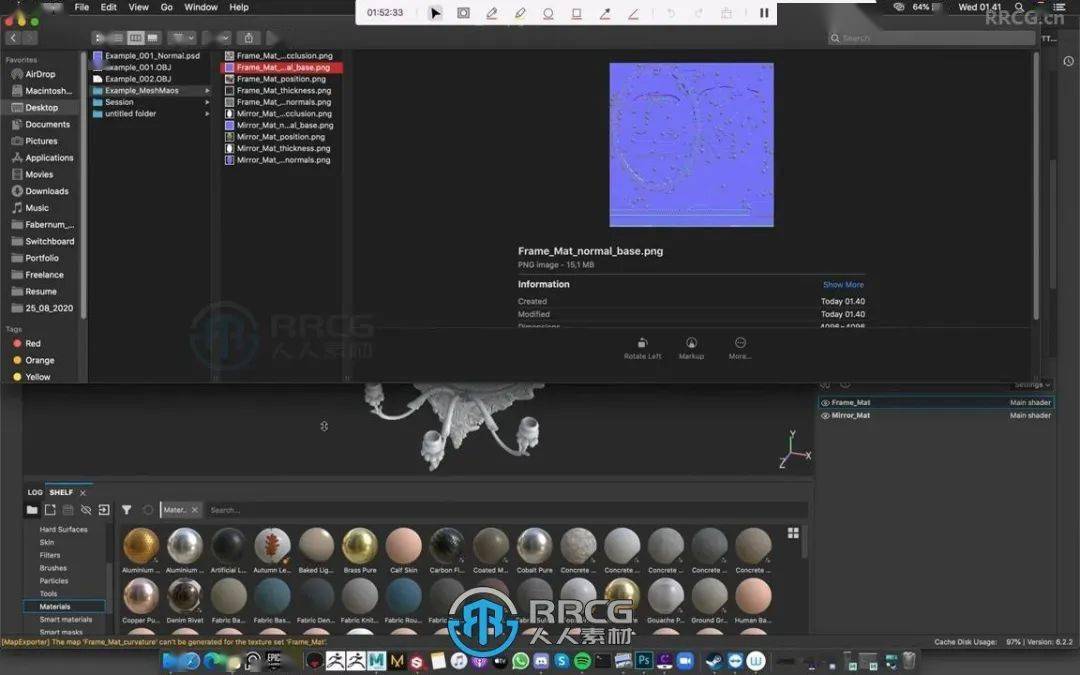Expand the untitled folder in Finder
Viewport: 1080px width, 675px height.
207,114
